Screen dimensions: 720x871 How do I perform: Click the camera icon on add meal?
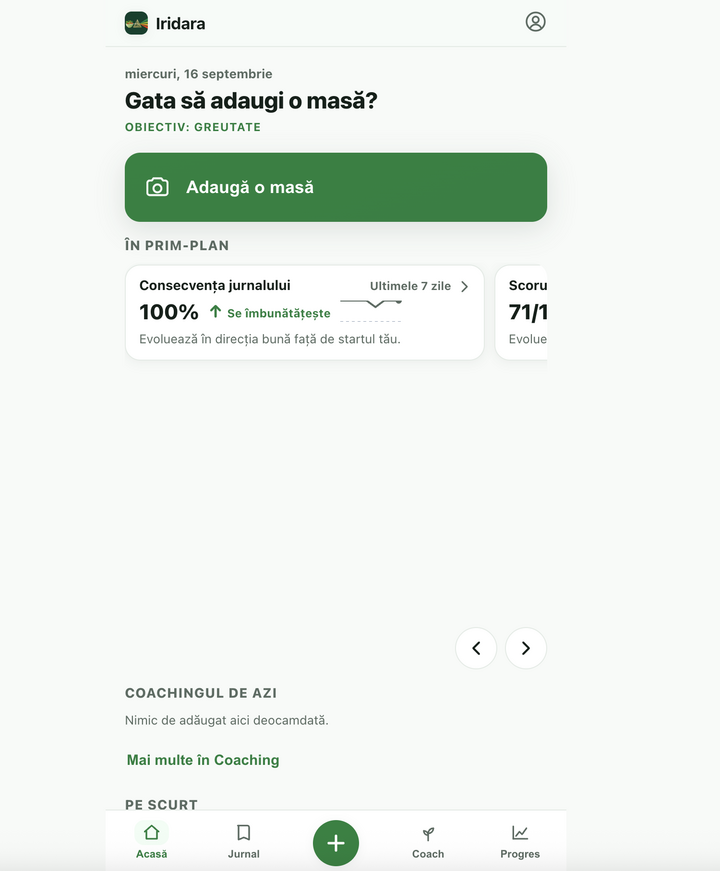click(157, 187)
